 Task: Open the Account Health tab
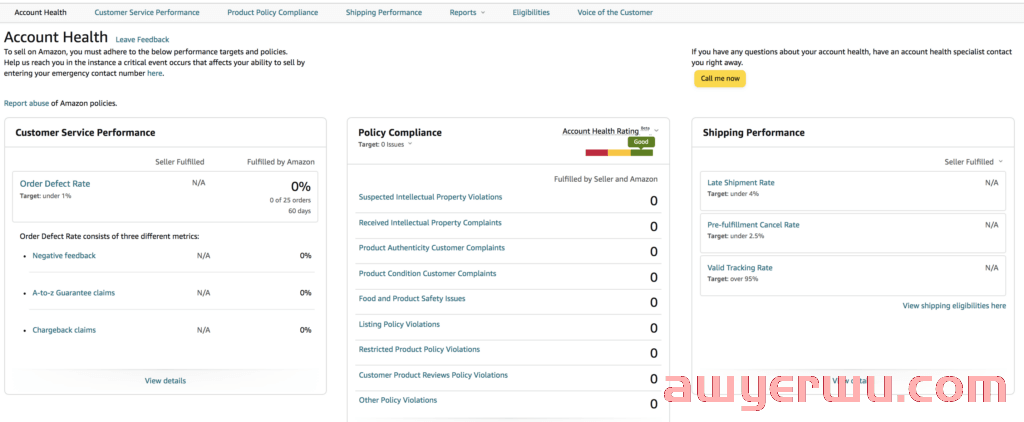(40, 12)
